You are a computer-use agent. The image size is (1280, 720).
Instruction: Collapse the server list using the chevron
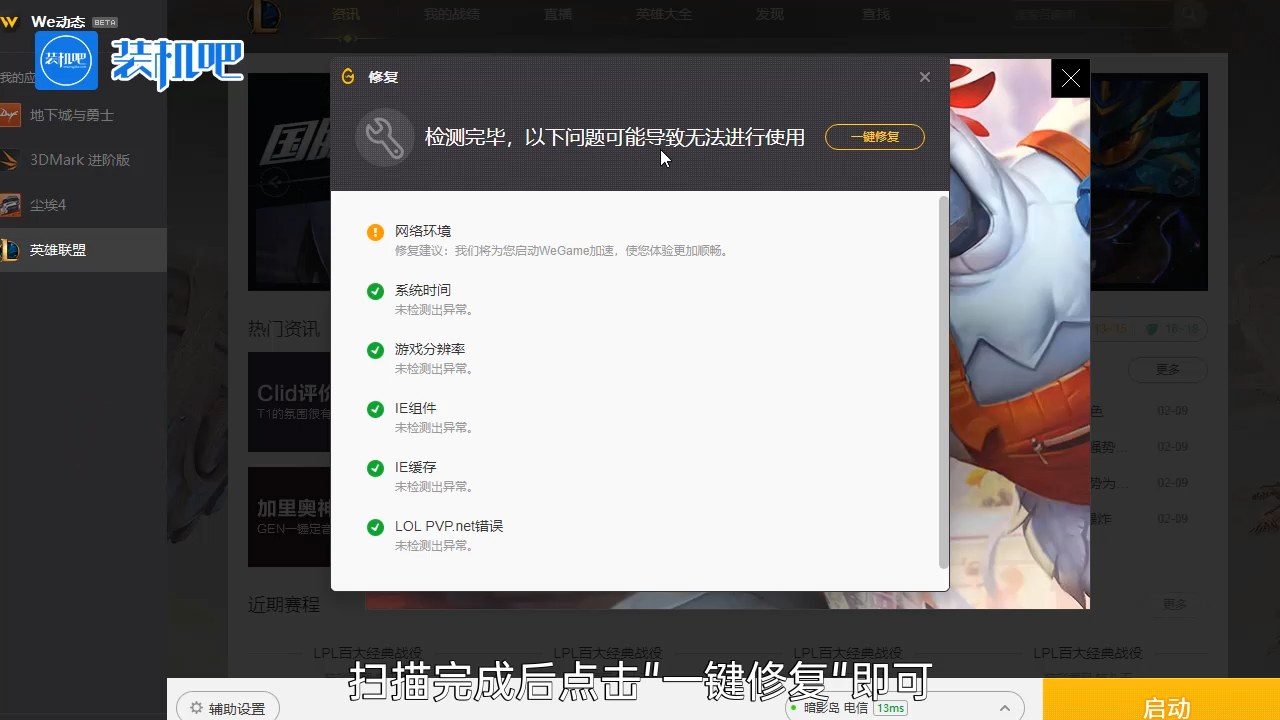click(1007, 707)
